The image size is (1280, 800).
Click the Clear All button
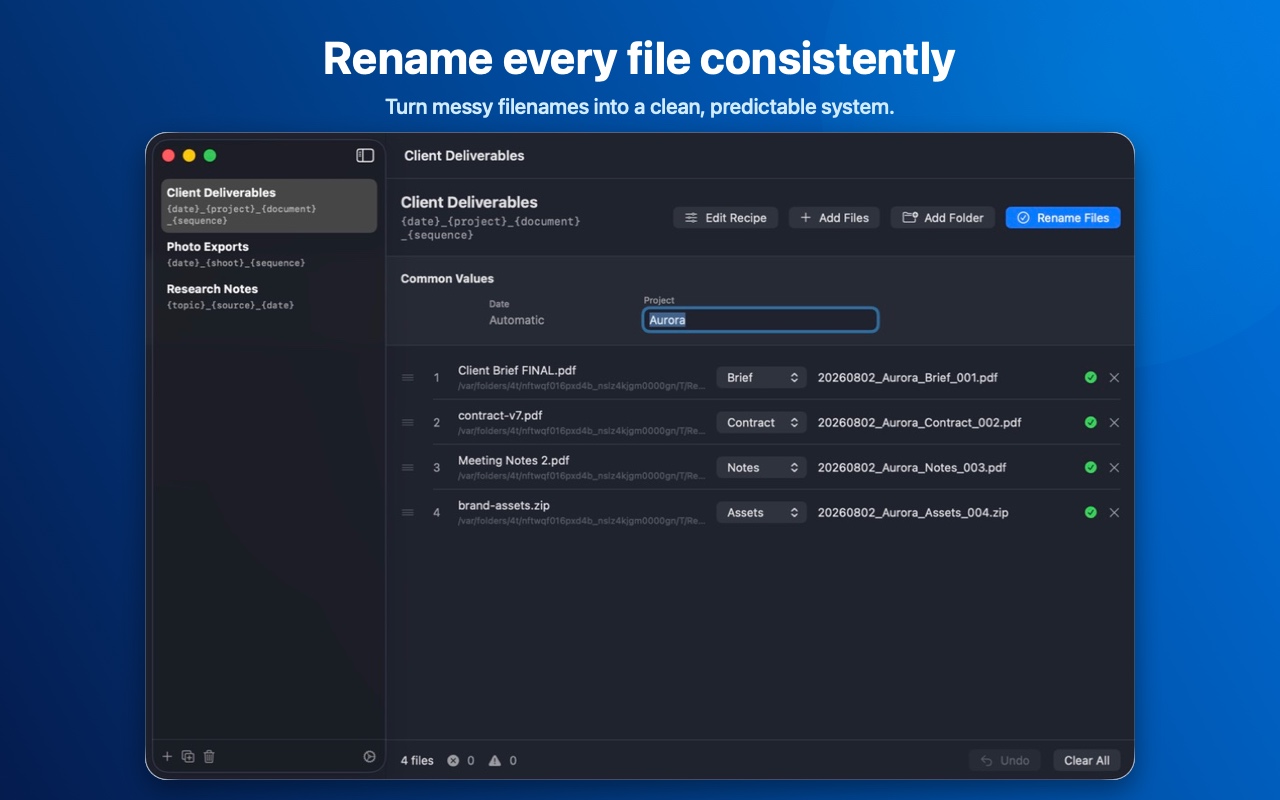point(1087,760)
